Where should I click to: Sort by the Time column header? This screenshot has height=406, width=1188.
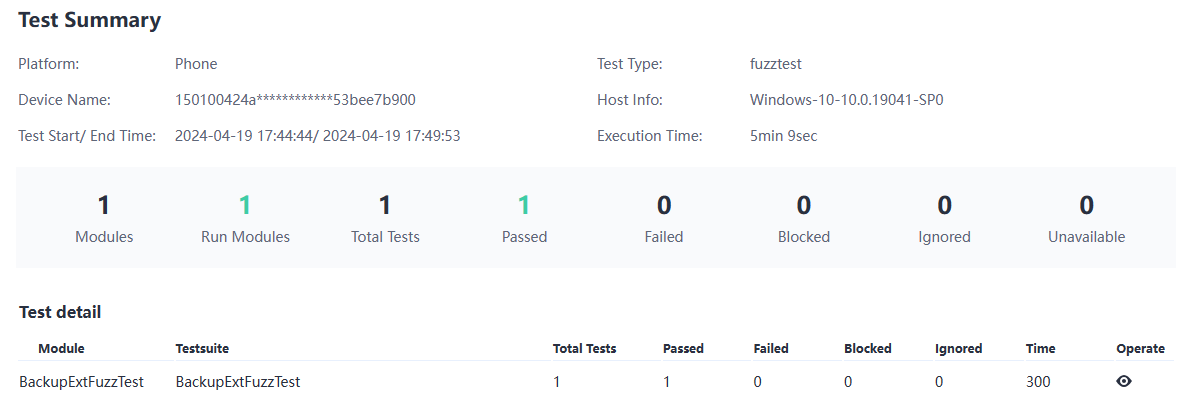[1040, 348]
